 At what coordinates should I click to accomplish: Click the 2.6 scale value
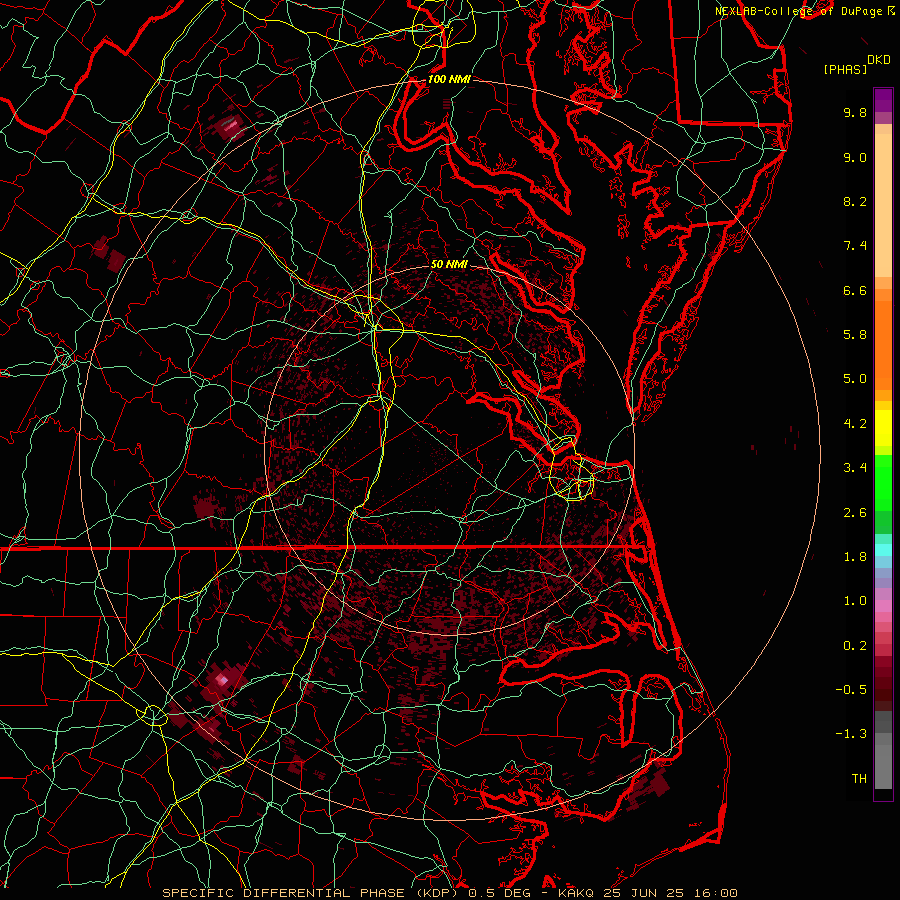855,513
